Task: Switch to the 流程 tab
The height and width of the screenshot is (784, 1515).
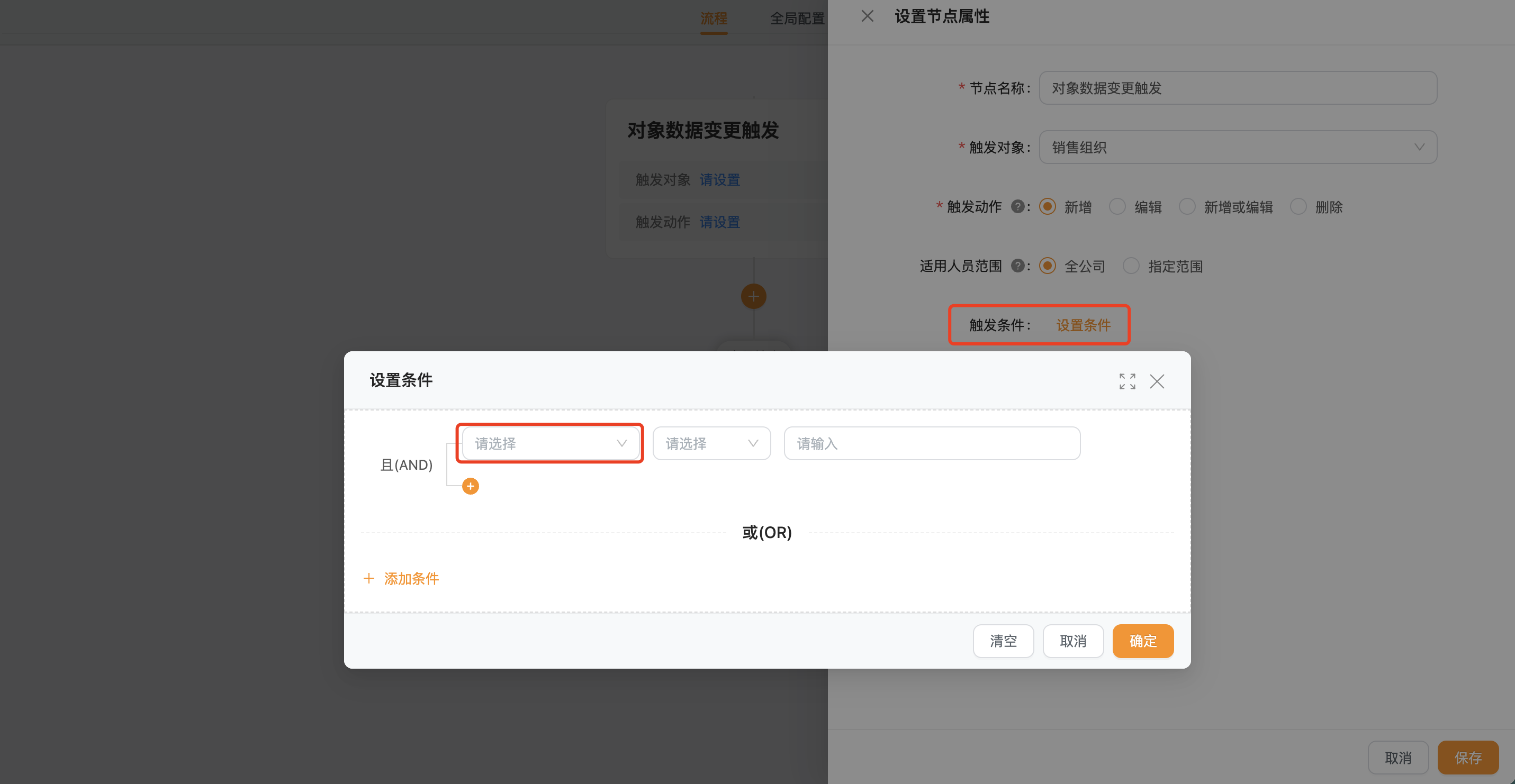Action: pos(714,18)
